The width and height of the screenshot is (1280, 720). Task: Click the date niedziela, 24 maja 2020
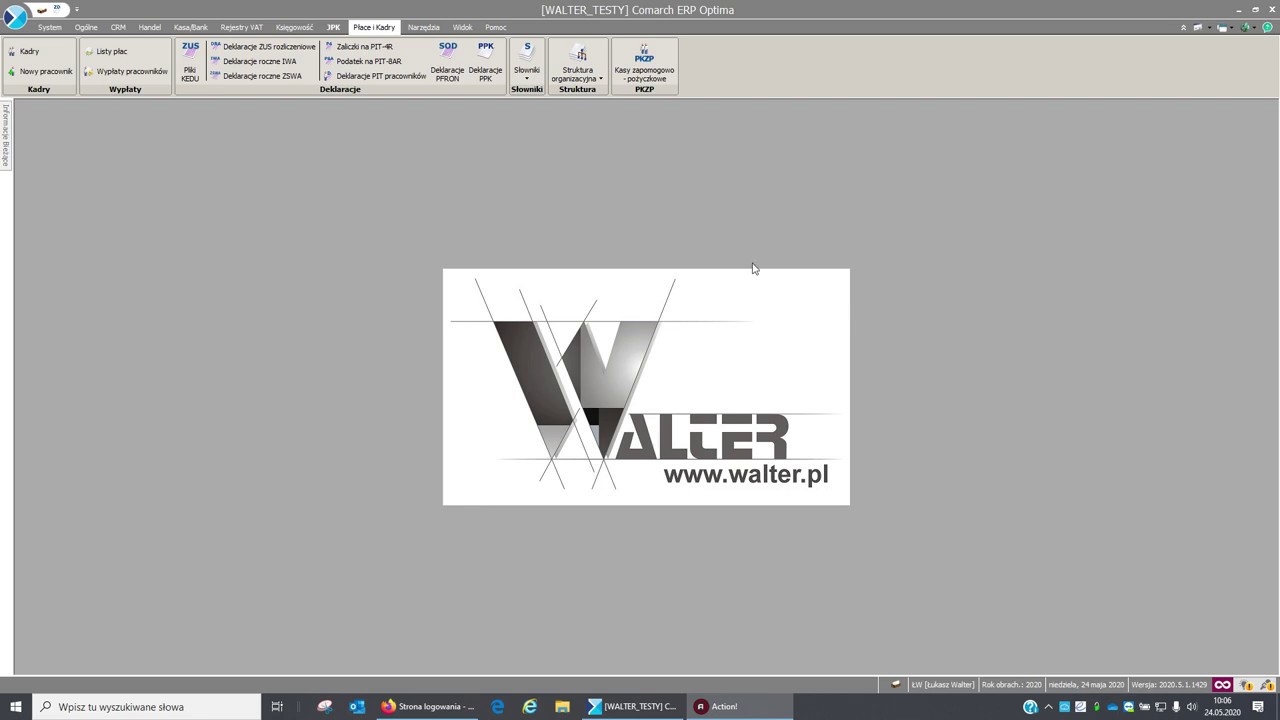[x=1086, y=685]
